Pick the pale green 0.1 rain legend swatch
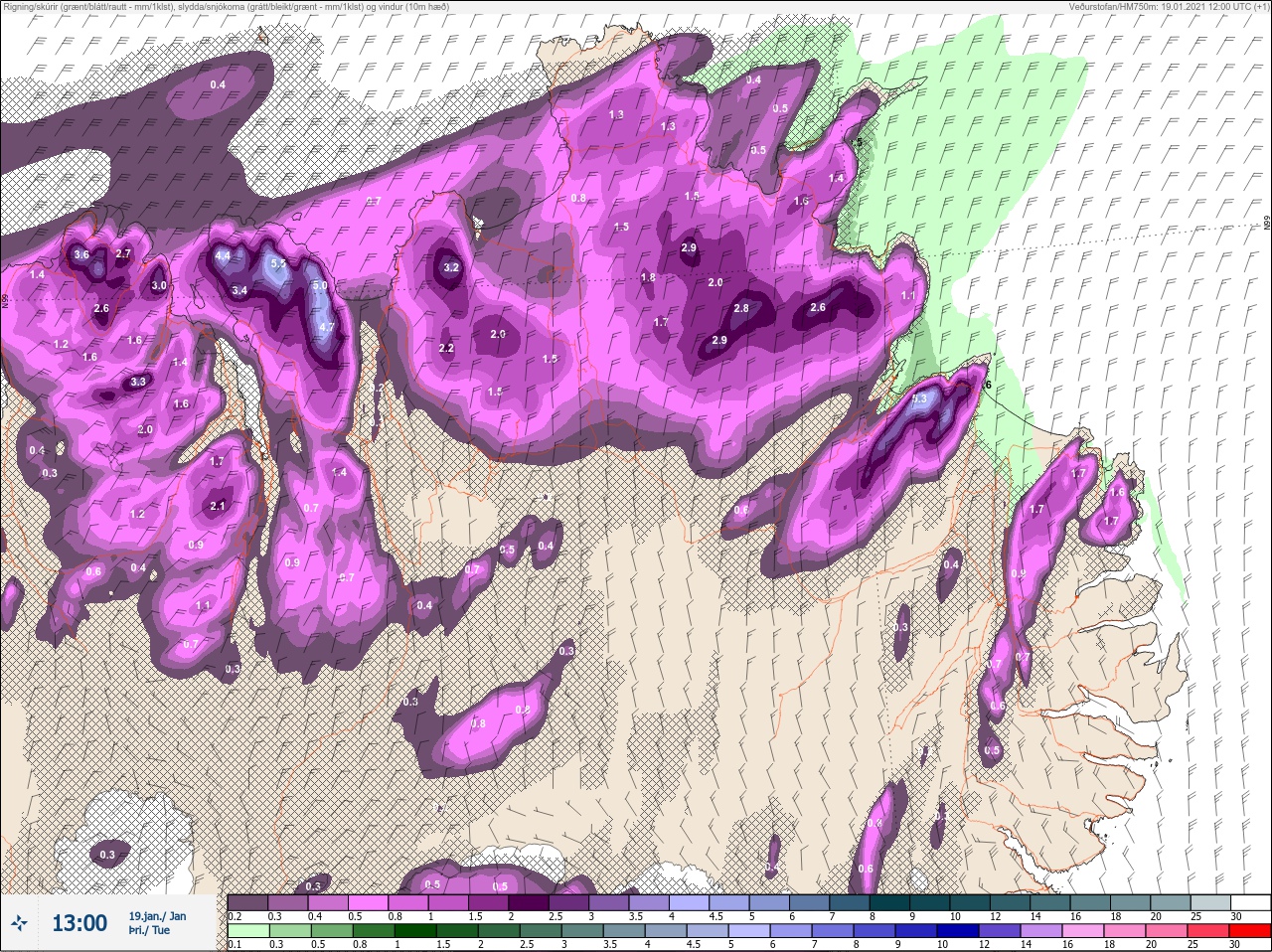 click(x=247, y=932)
